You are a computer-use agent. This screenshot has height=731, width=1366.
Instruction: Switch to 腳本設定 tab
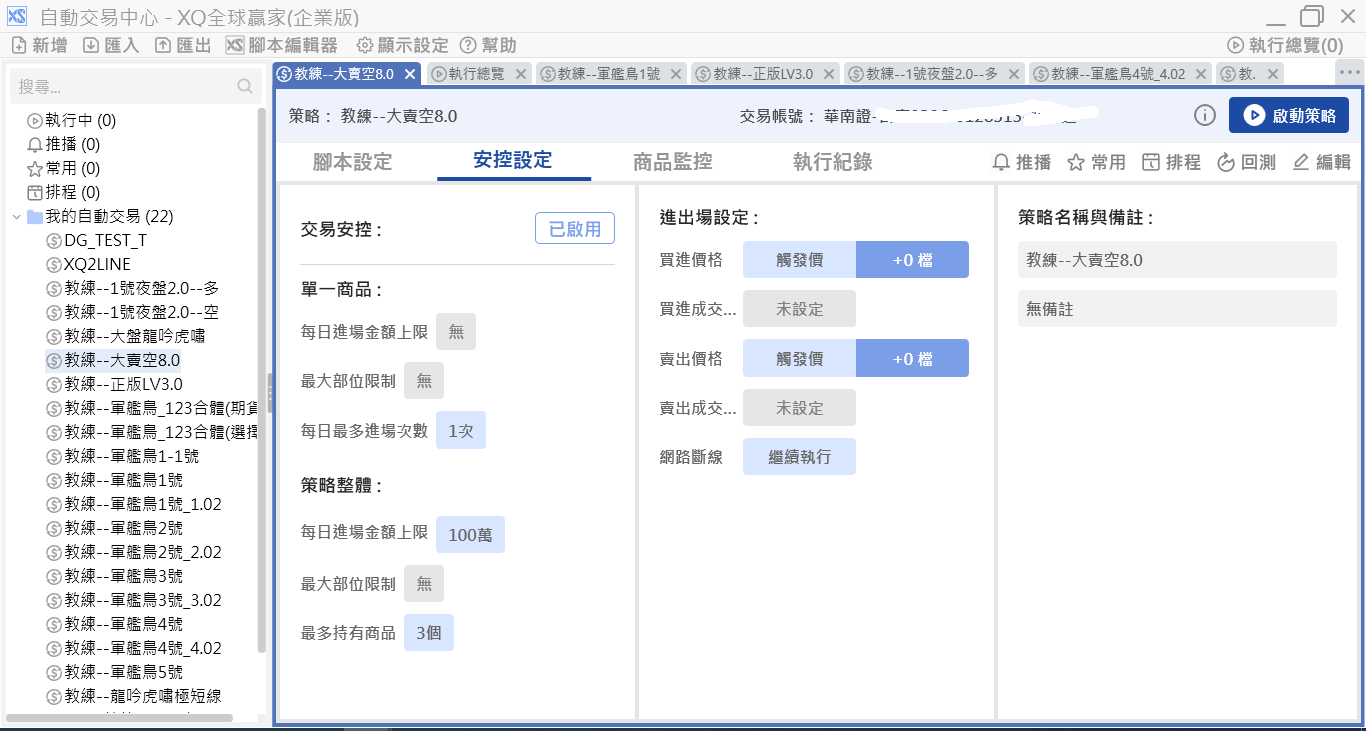(x=352, y=162)
